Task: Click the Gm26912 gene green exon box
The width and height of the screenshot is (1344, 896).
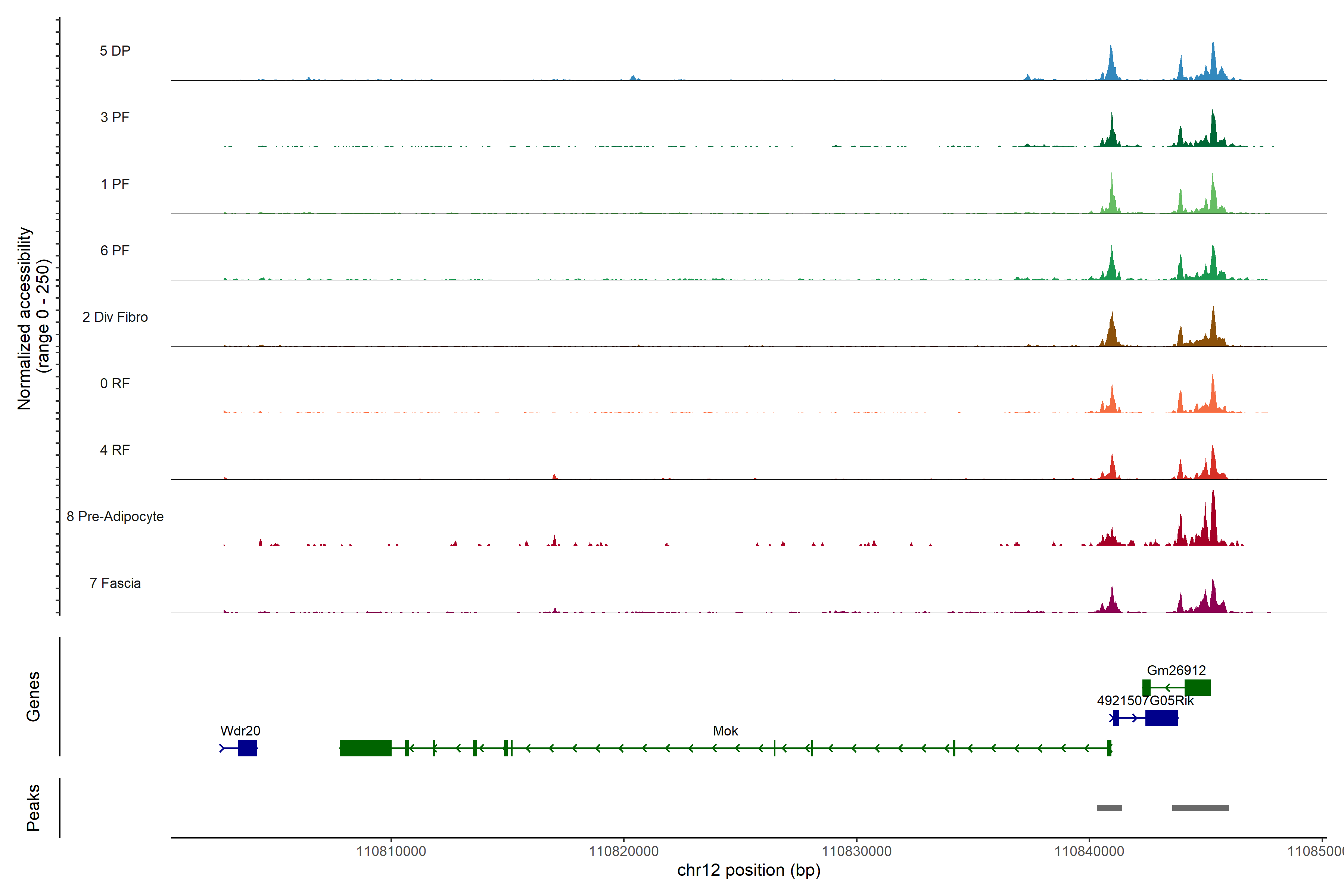Action: click(x=1197, y=687)
